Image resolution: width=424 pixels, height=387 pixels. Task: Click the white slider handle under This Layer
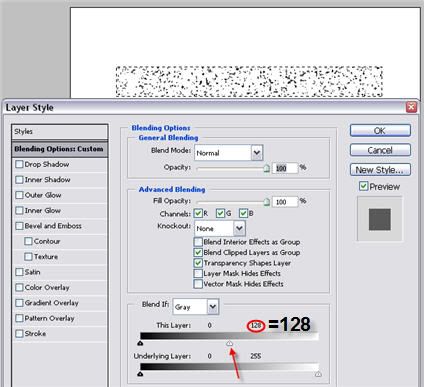tap(229, 343)
